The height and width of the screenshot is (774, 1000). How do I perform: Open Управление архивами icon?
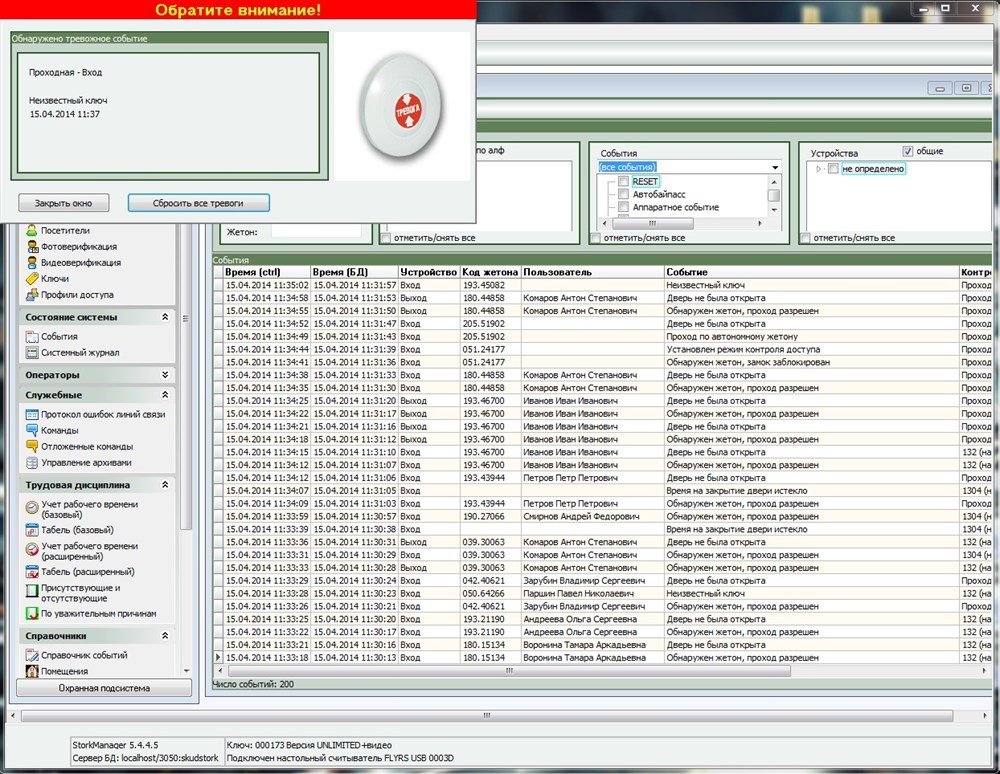(31, 463)
